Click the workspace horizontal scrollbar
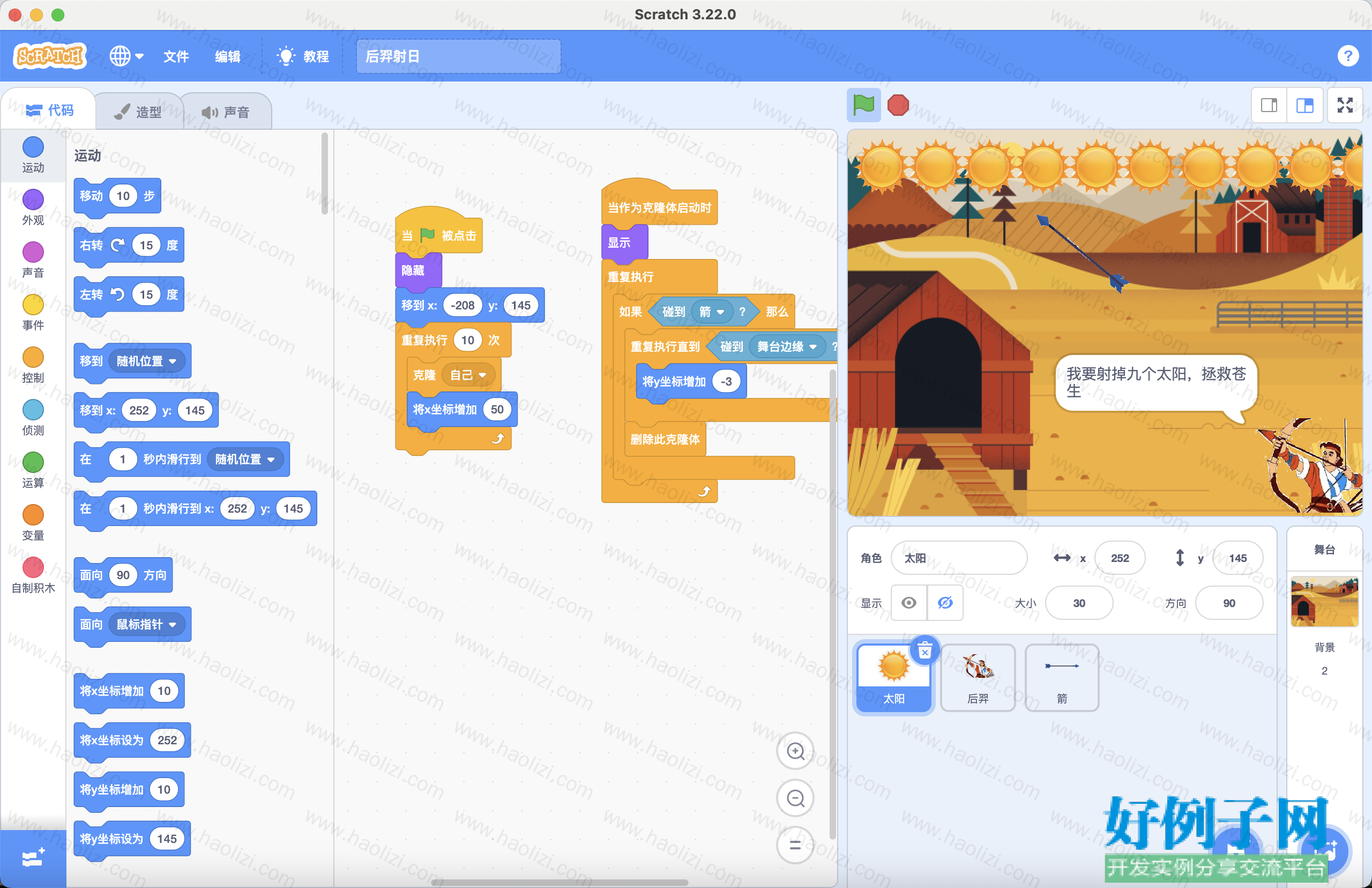The width and height of the screenshot is (1372, 888). tap(560, 882)
